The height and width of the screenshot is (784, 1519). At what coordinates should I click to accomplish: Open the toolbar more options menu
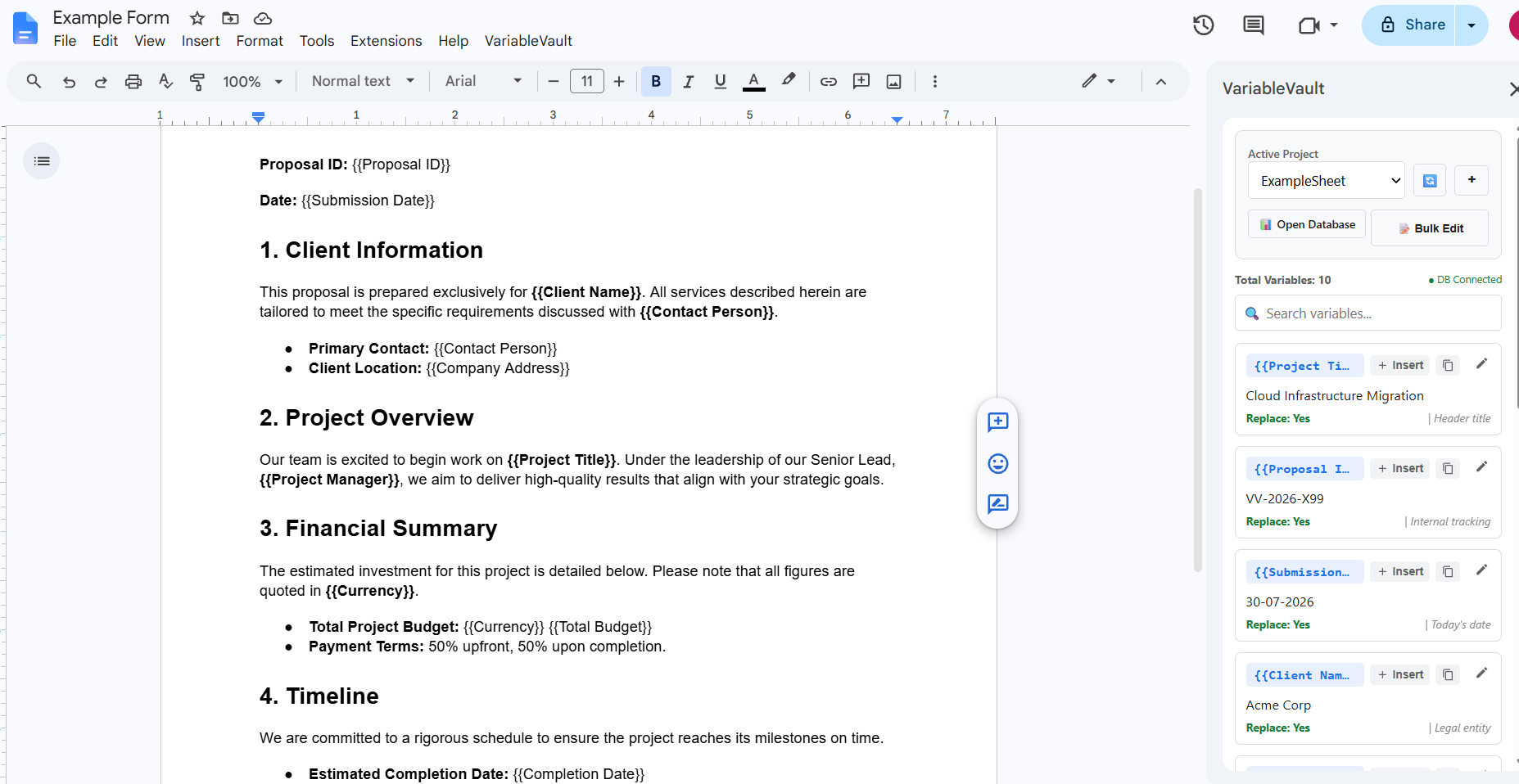tap(935, 81)
